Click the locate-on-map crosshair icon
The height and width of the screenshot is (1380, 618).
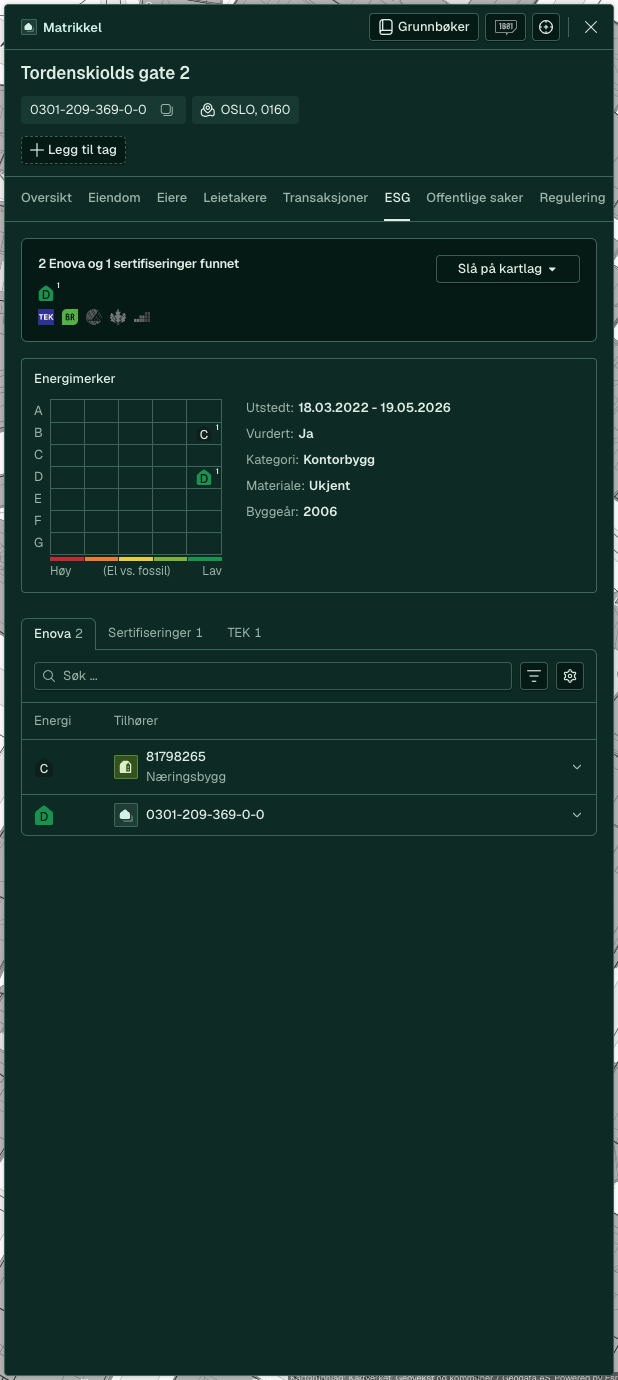tap(545, 27)
